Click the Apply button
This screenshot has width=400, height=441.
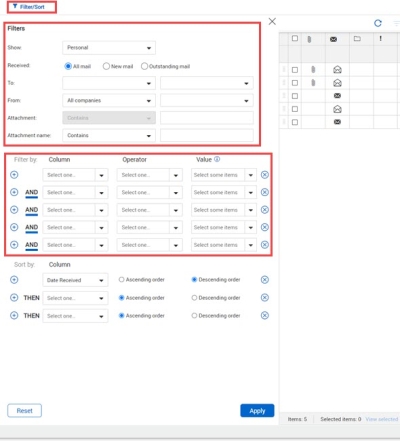[x=257, y=411]
